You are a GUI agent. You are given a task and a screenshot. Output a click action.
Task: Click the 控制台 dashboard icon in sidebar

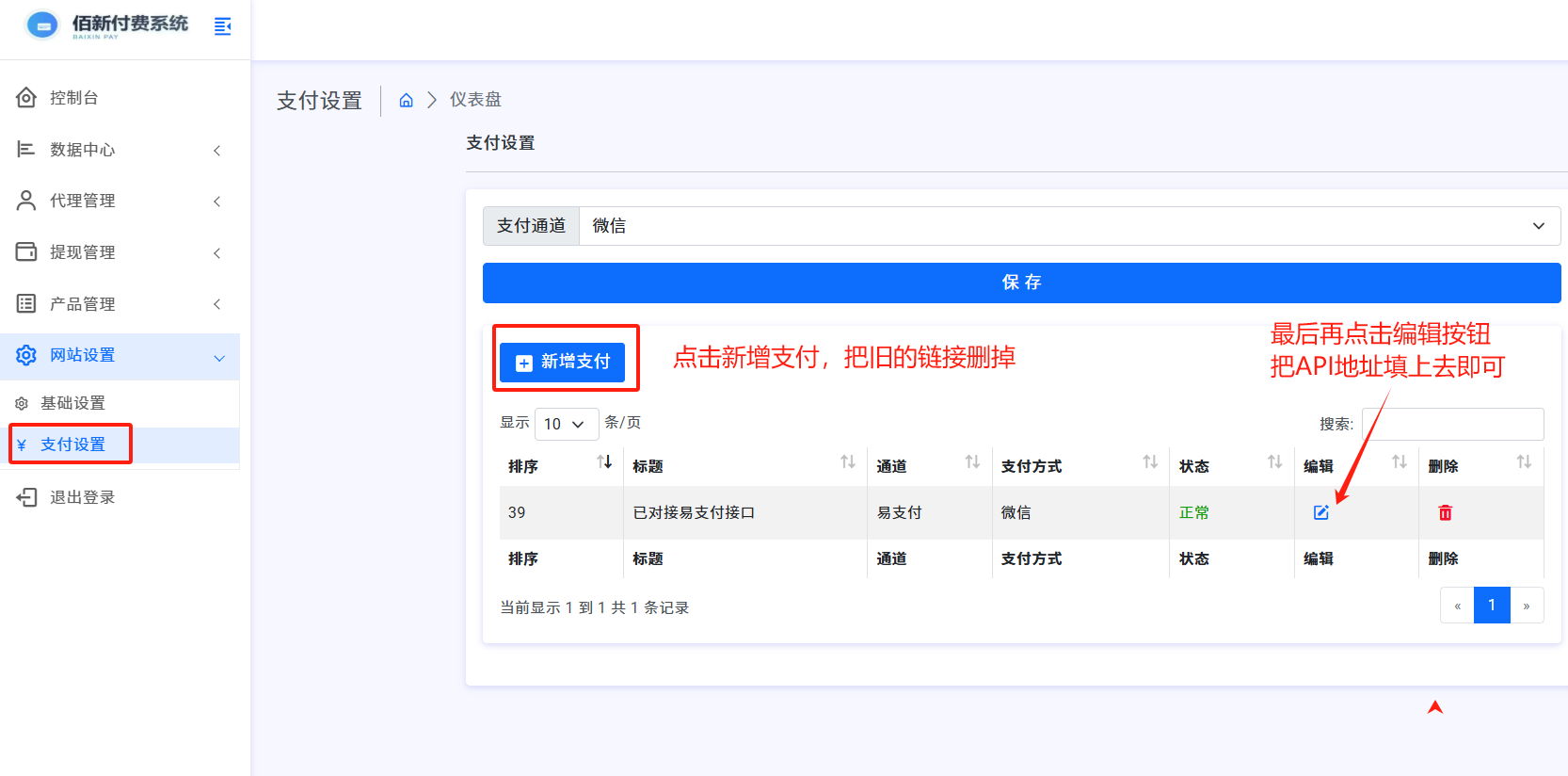pyautogui.click(x=26, y=98)
